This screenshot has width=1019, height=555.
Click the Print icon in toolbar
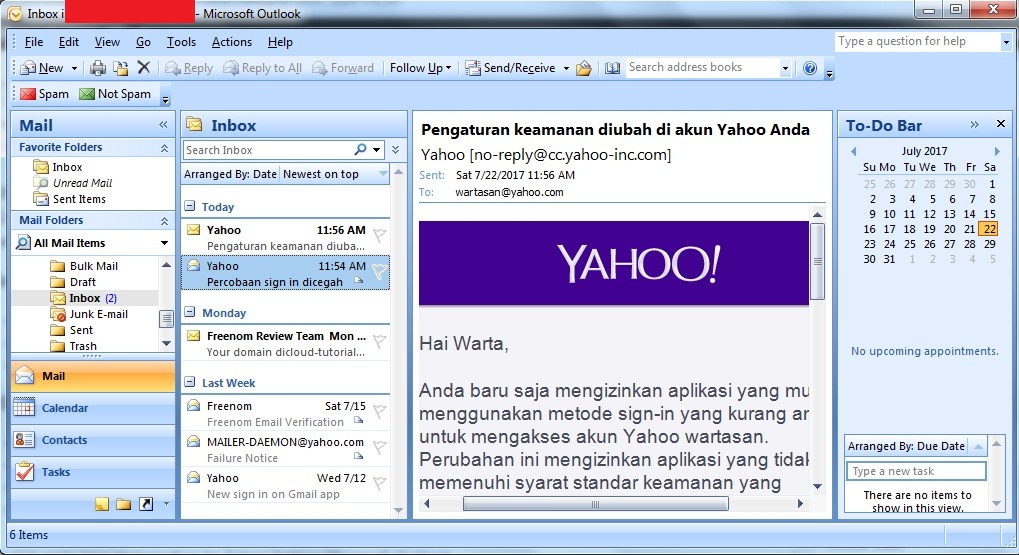[98, 68]
